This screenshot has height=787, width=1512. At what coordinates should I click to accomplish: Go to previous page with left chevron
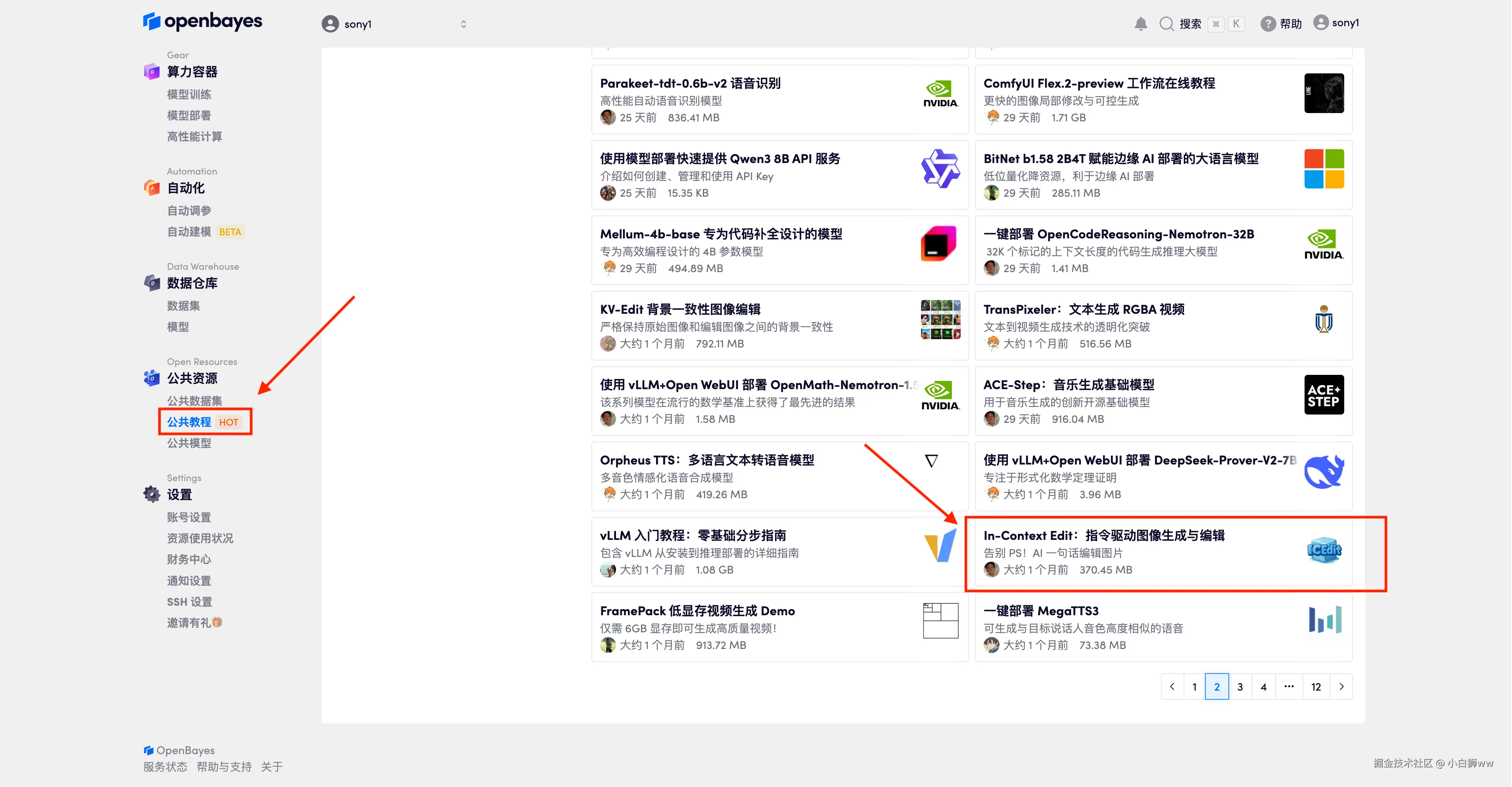coord(1172,687)
